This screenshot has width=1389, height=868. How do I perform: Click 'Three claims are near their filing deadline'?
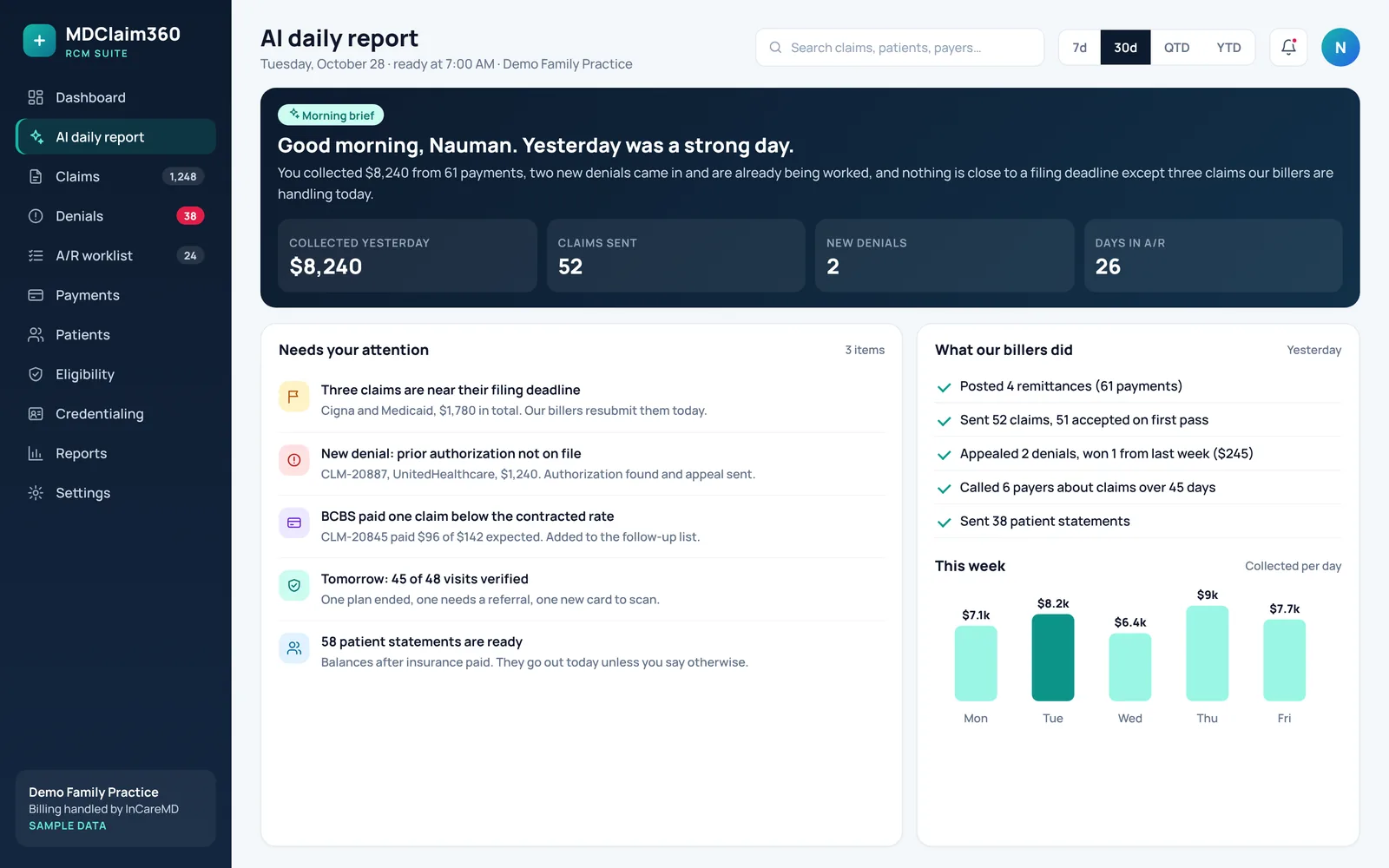pyautogui.click(x=451, y=390)
